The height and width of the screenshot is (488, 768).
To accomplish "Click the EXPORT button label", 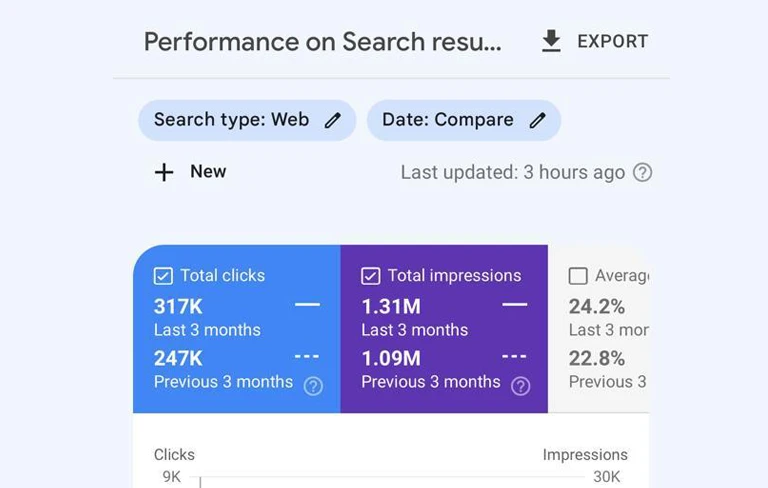I will 612,42.
